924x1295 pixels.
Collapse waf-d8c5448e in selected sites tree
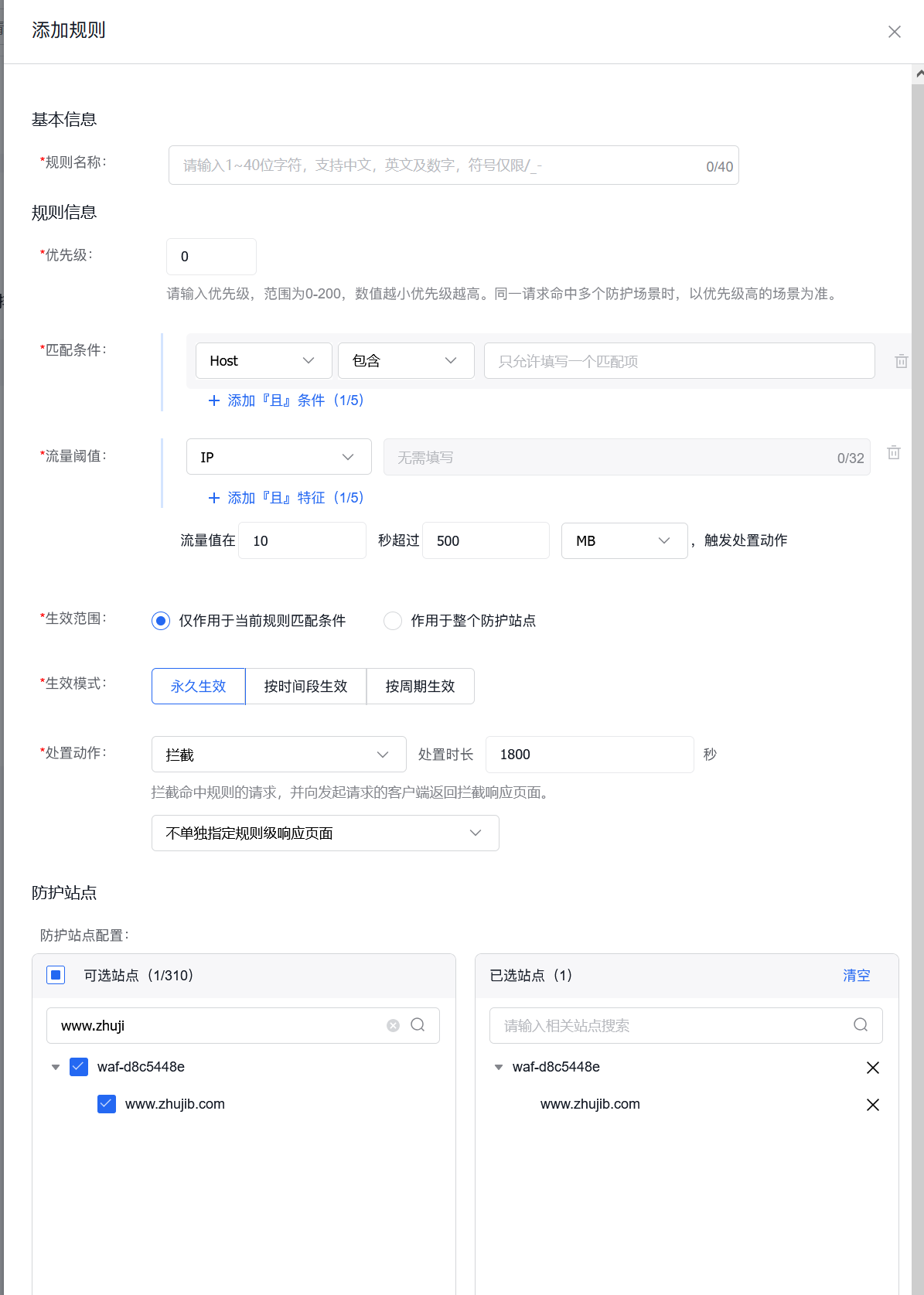point(499,1068)
